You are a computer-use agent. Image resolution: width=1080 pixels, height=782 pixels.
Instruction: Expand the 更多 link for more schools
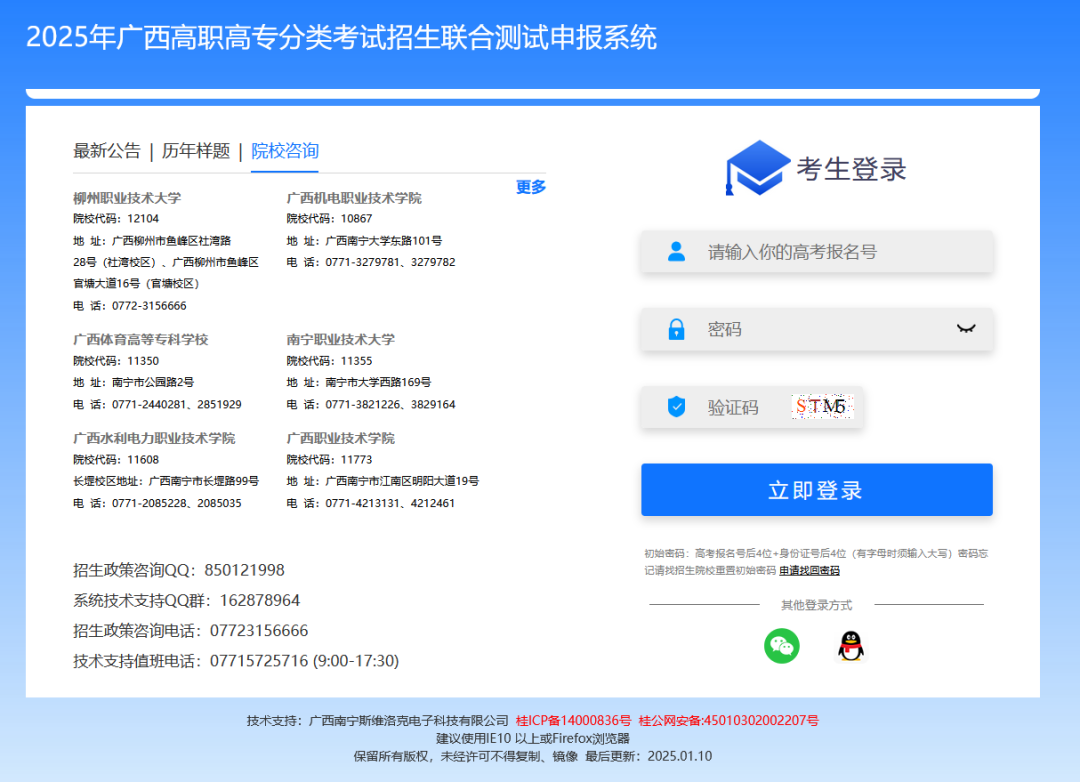pos(531,187)
